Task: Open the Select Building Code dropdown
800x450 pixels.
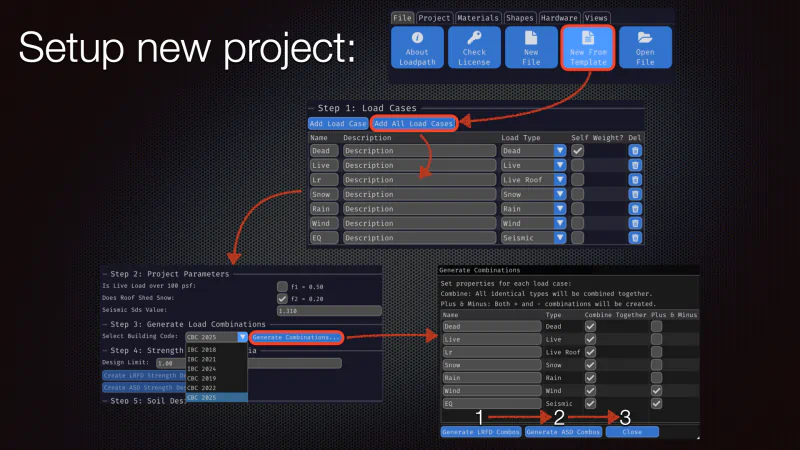Action: pos(242,337)
